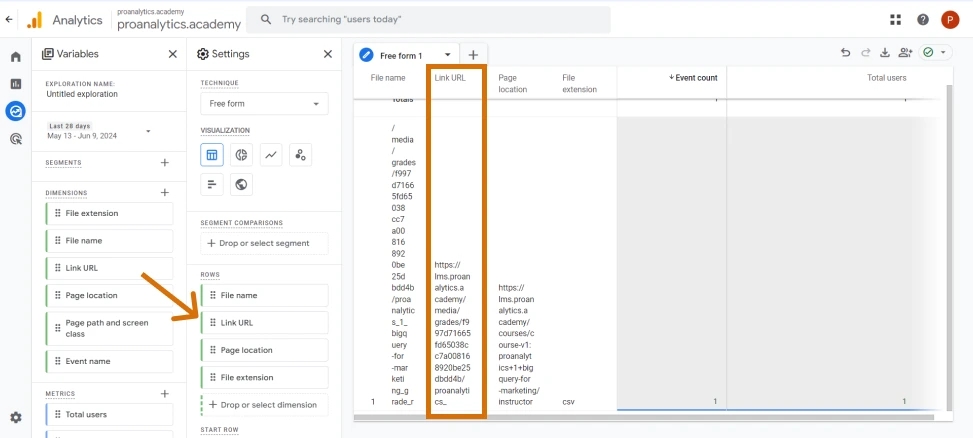Select the geo map visualization
Image resolution: width=973 pixels, height=438 pixels.
pos(241,184)
